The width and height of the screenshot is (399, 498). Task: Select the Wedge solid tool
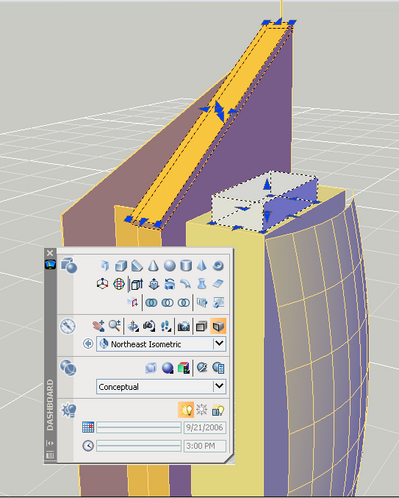[x=137, y=266]
